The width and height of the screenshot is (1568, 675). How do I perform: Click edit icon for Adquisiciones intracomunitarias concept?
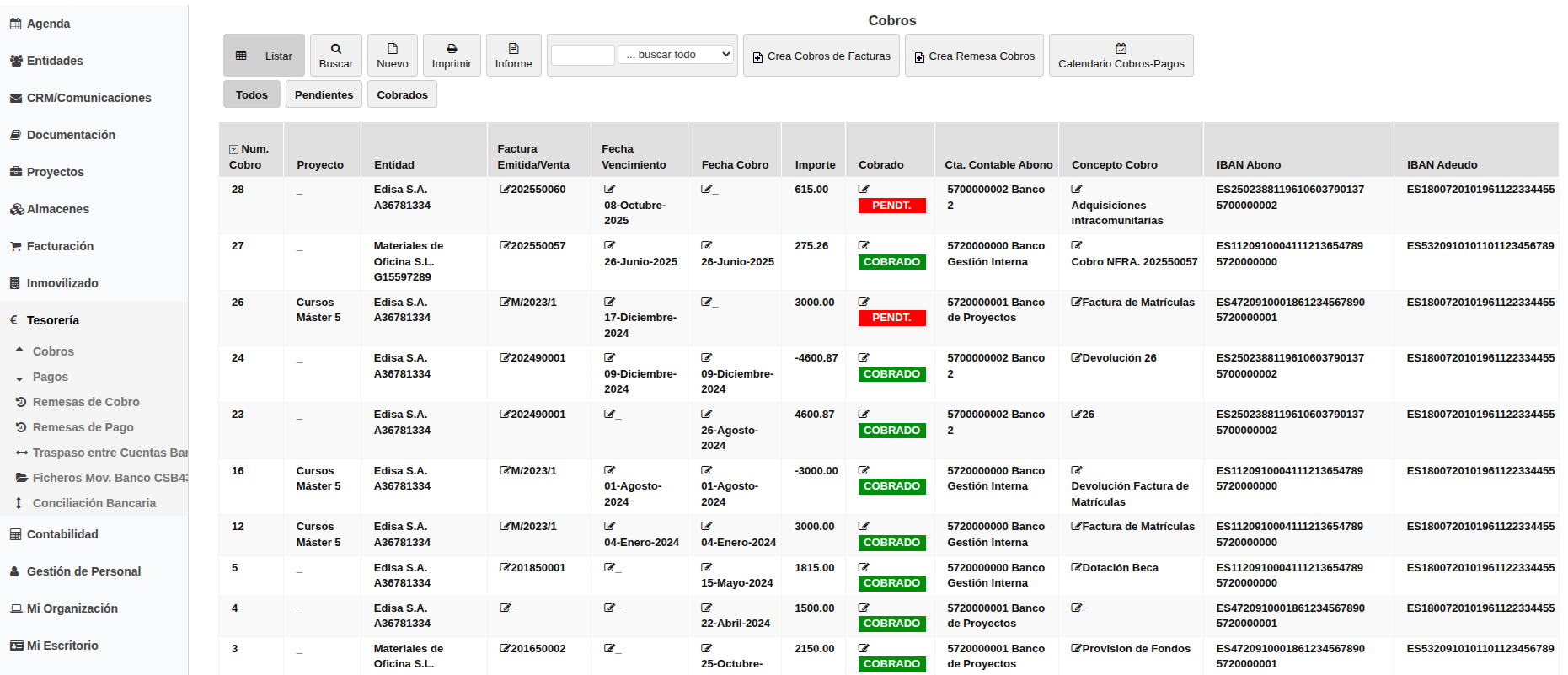[x=1076, y=190]
